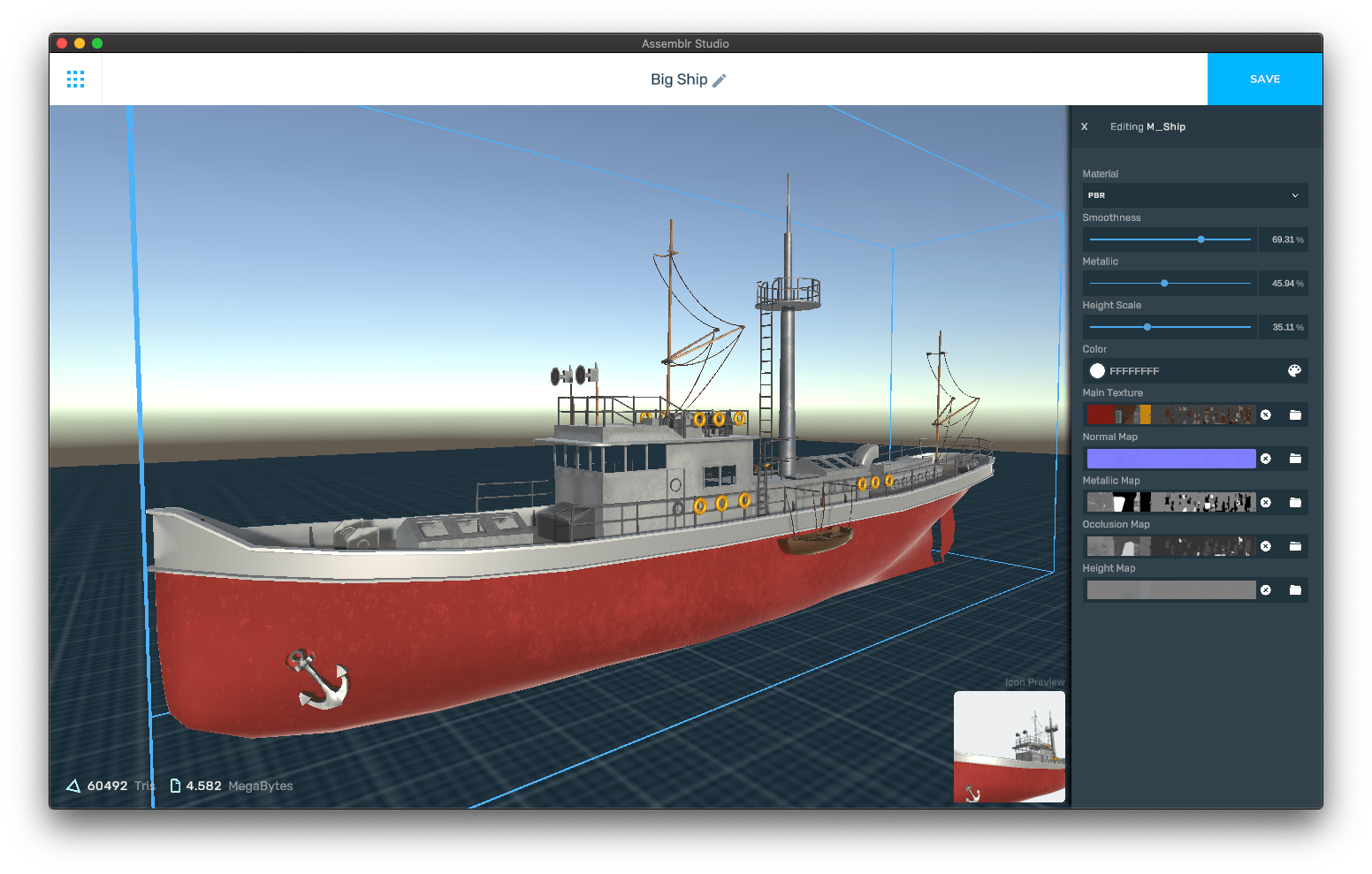Remove the Metallic Map

[x=1266, y=502]
